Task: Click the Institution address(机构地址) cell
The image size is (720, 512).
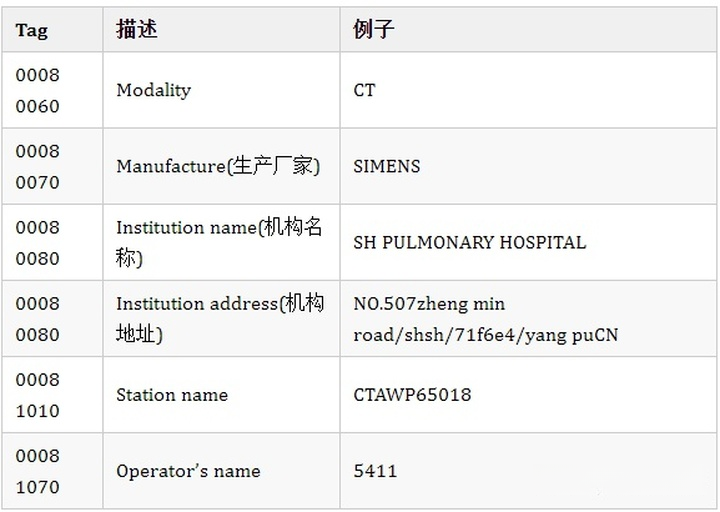Action: click(220, 318)
